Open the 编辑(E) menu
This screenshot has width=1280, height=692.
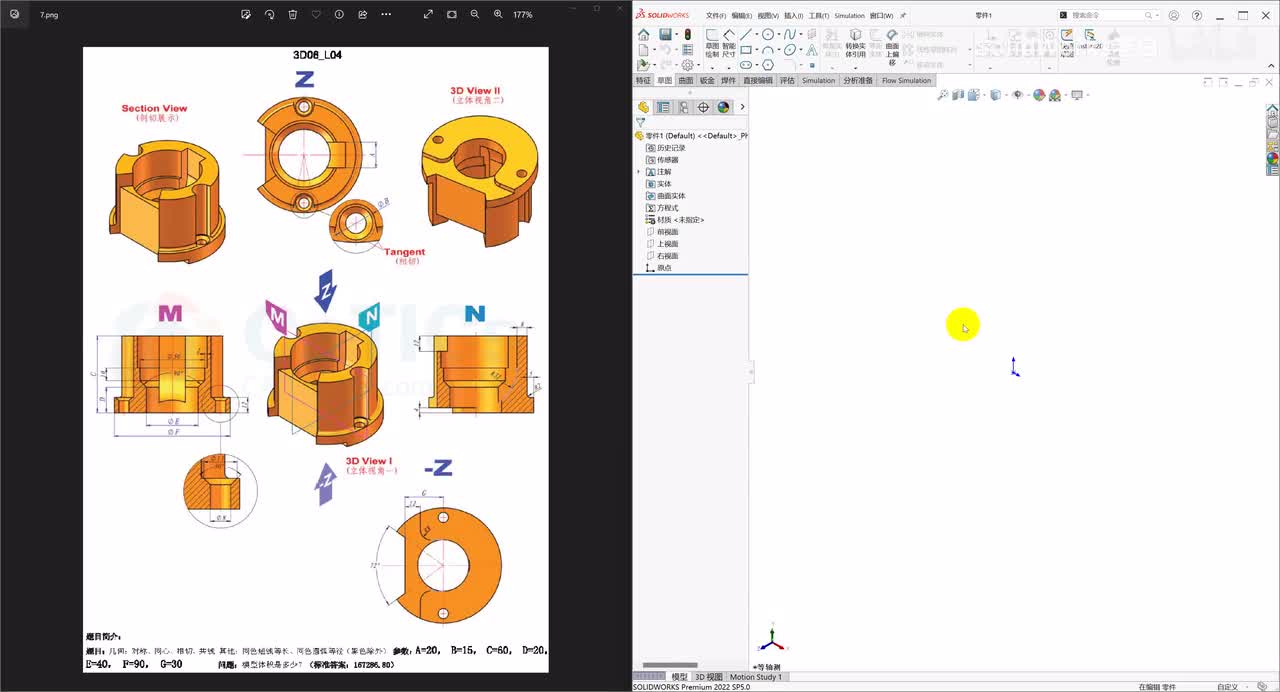(x=741, y=16)
